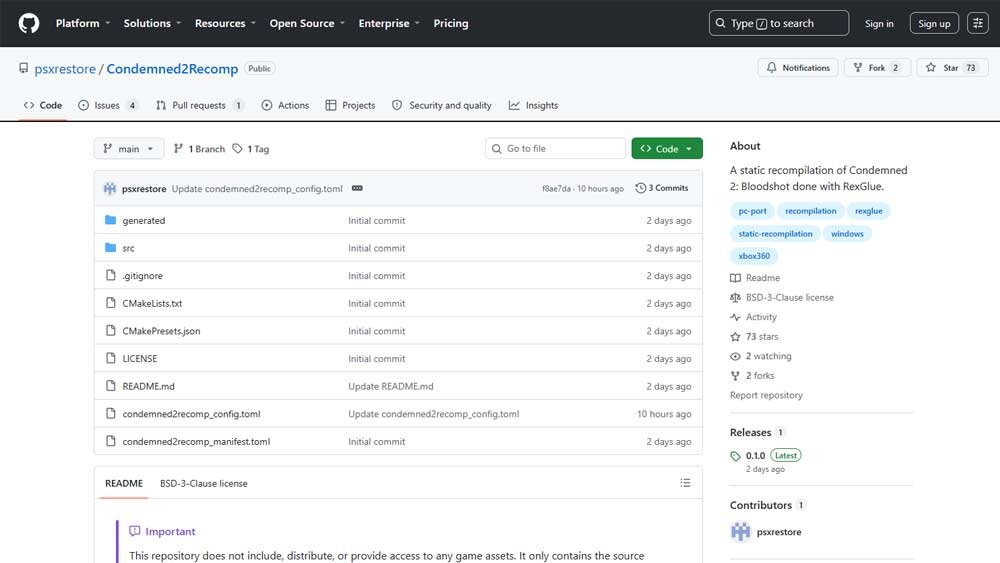Open condemned2recomp_manifest.toml file

tap(196, 441)
